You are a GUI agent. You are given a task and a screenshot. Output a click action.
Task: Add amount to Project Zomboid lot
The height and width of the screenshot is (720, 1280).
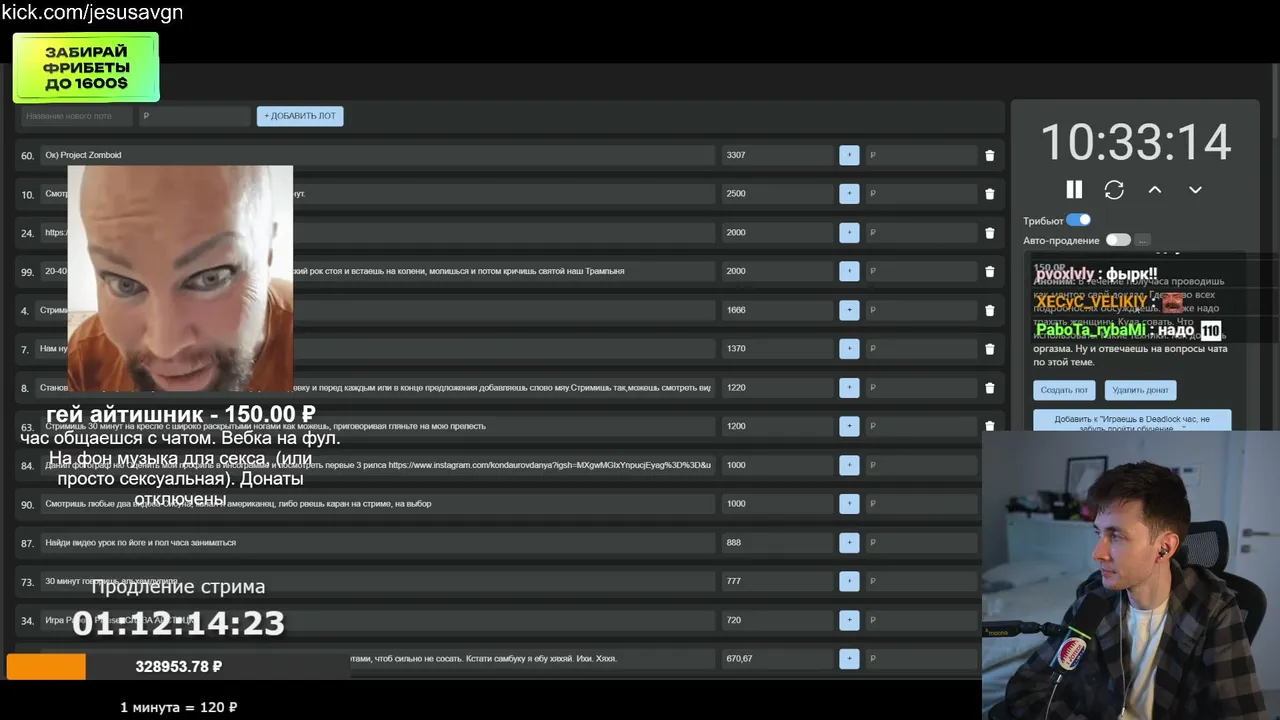click(x=849, y=155)
